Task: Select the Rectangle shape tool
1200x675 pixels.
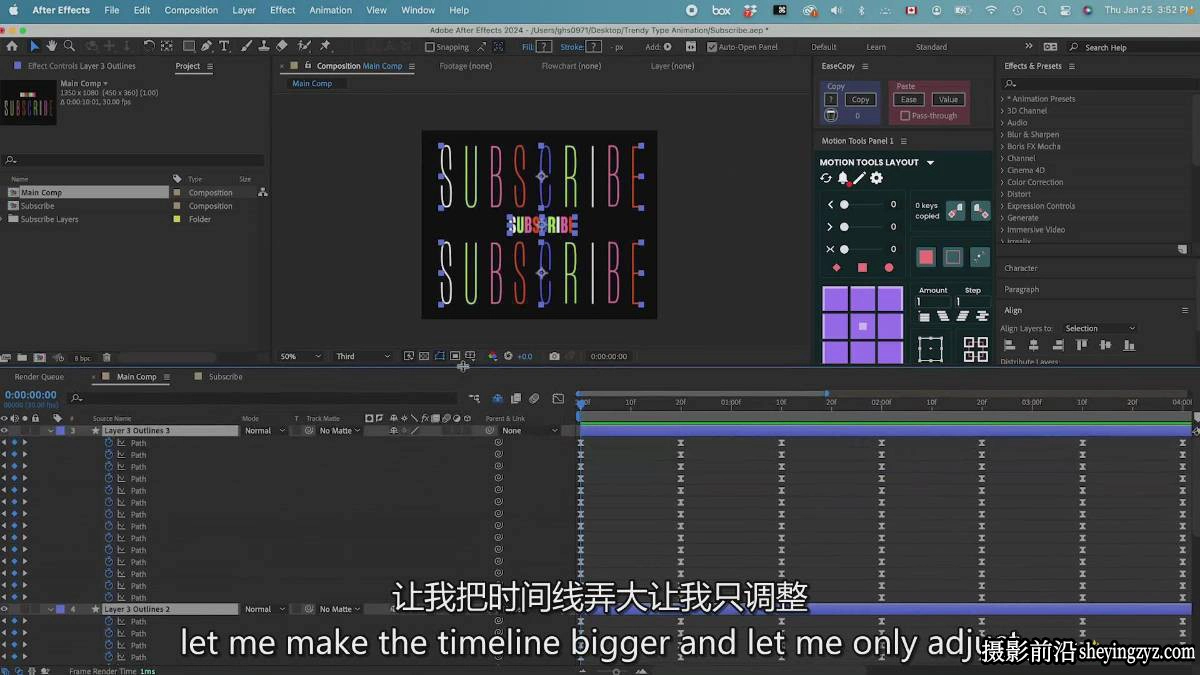Action: click(x=188, y=46)
